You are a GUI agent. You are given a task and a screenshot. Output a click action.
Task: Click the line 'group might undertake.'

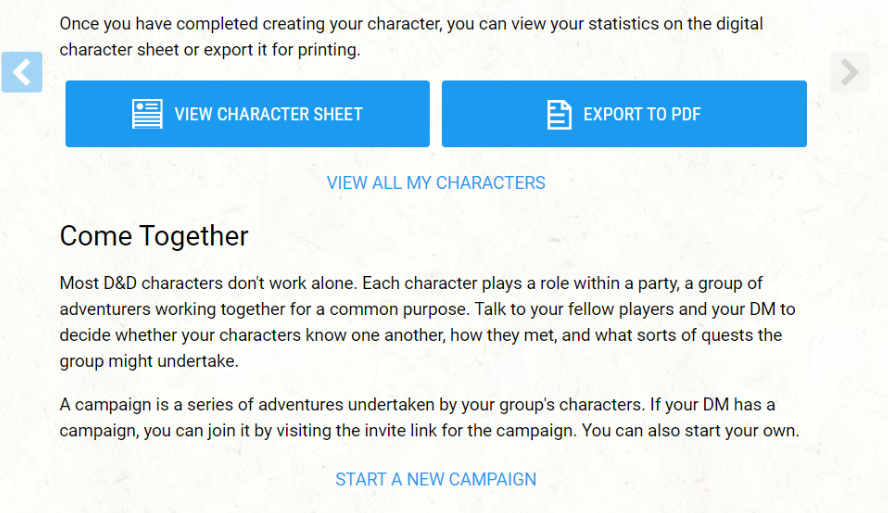click(149, 361)
